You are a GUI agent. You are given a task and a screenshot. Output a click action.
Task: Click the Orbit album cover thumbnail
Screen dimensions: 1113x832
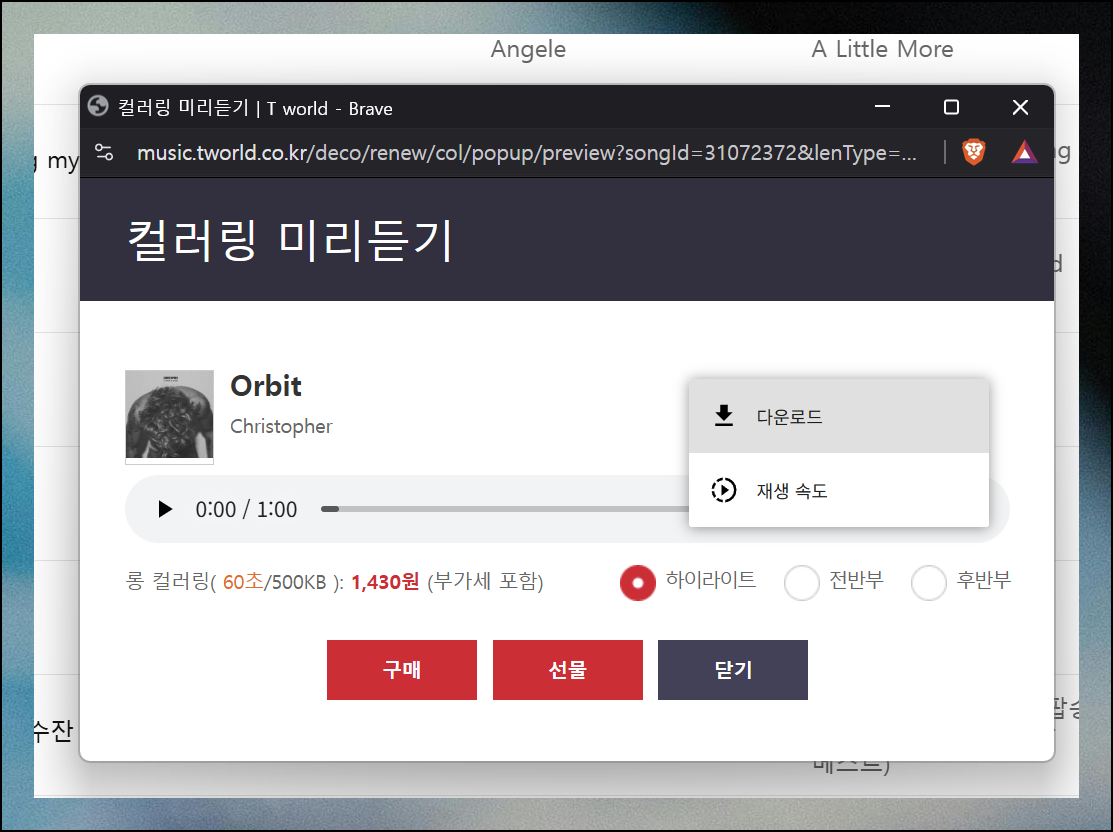point(170,417)
